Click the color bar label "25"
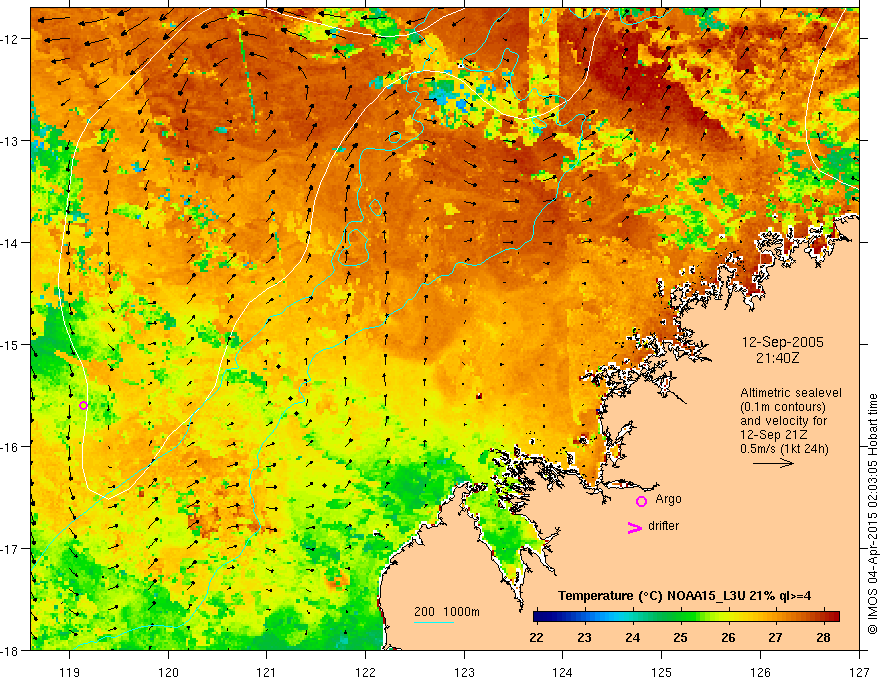The width and height of the screenshot is (880, 680). (680, 638)
